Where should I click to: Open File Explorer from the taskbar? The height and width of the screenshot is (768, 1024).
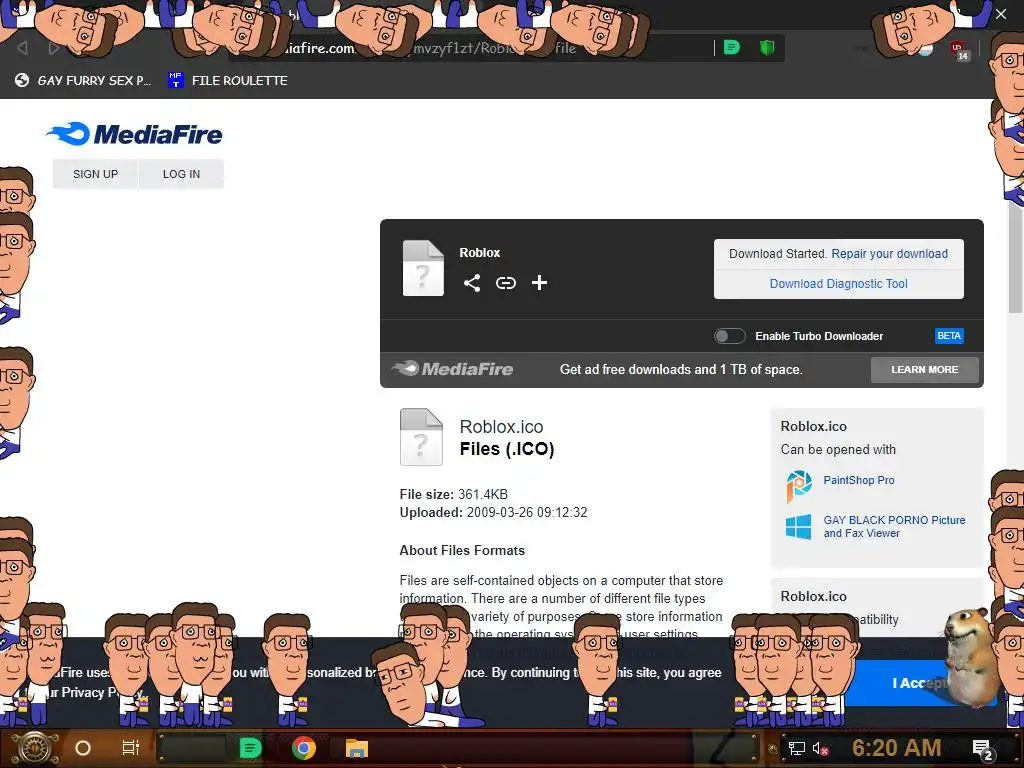(x=357, y=748)
